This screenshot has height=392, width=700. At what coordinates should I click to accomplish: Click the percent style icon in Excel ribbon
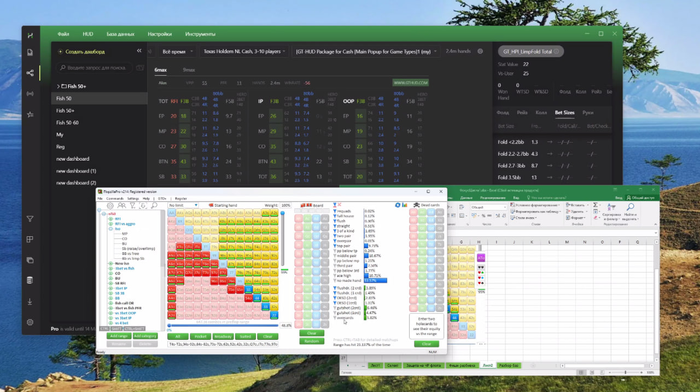point(483,215)
